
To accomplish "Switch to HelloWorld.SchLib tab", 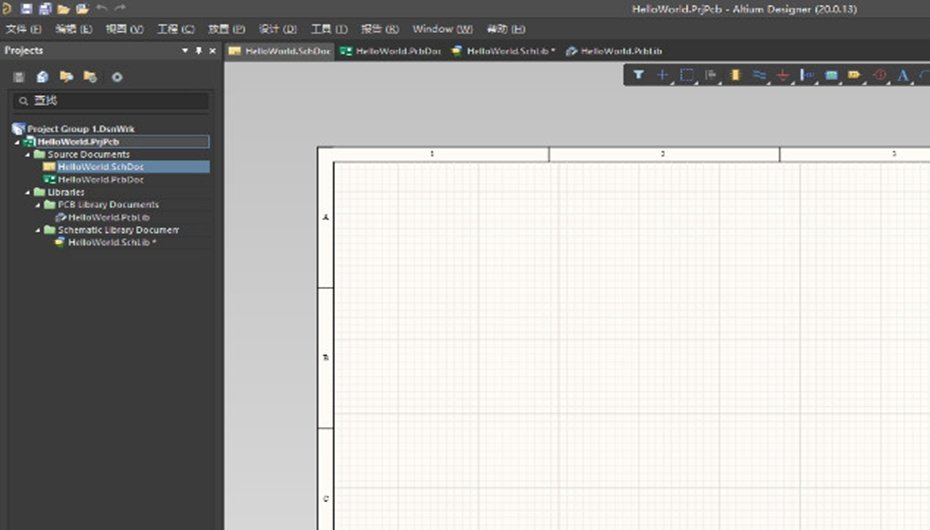I will point(504,52).
